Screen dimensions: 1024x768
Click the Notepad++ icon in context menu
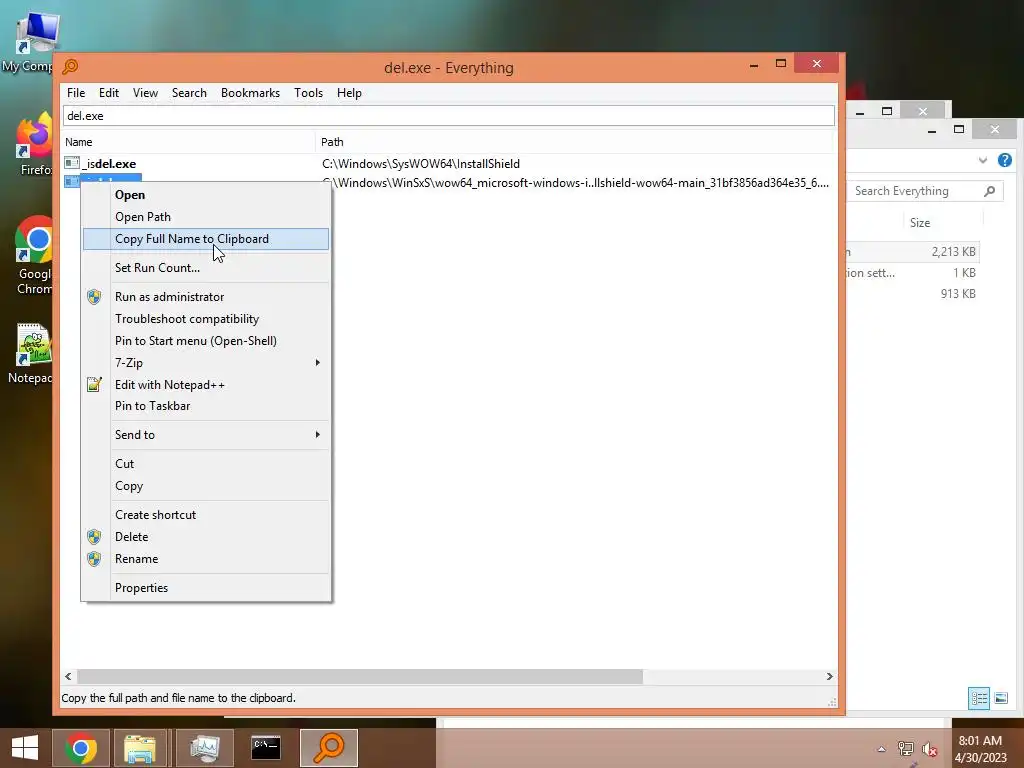click(94, 385)
